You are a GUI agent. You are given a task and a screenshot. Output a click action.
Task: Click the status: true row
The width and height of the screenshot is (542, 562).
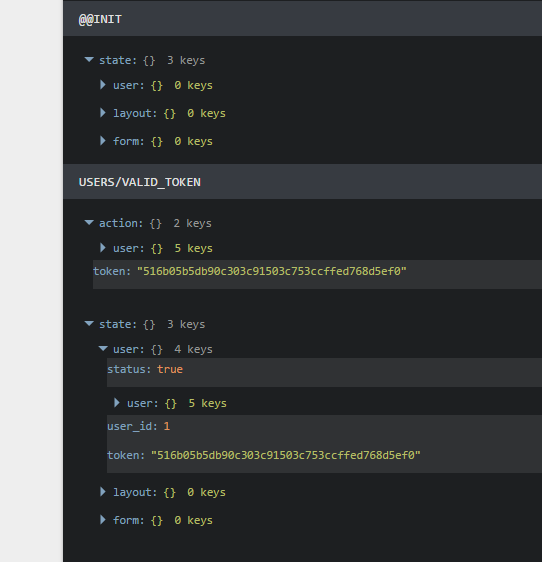click(x=324, y=372)
